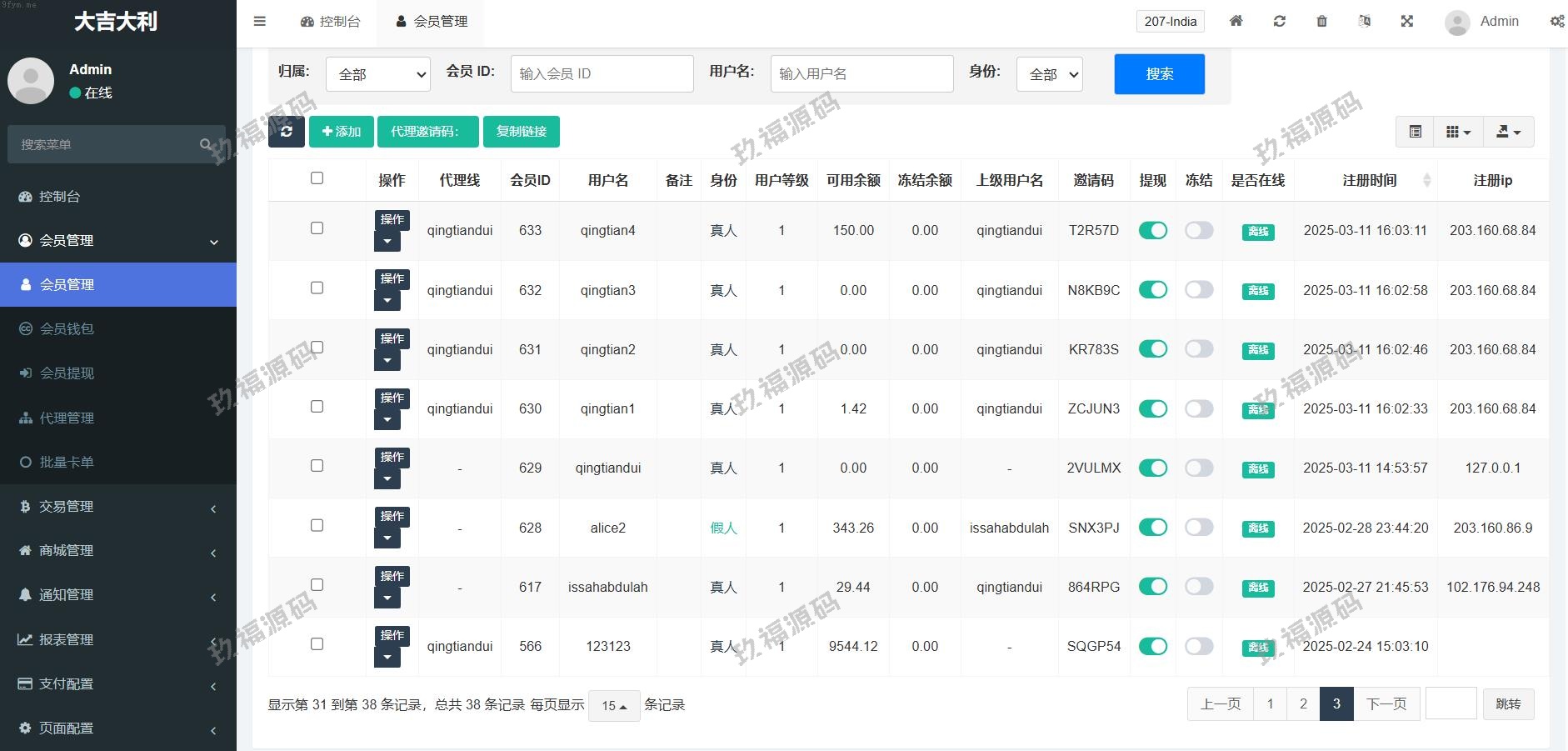The width and height of the screenshot is (1568, 751).
Task: Click the blue 搜索 button
Action: coord(1159,74)
